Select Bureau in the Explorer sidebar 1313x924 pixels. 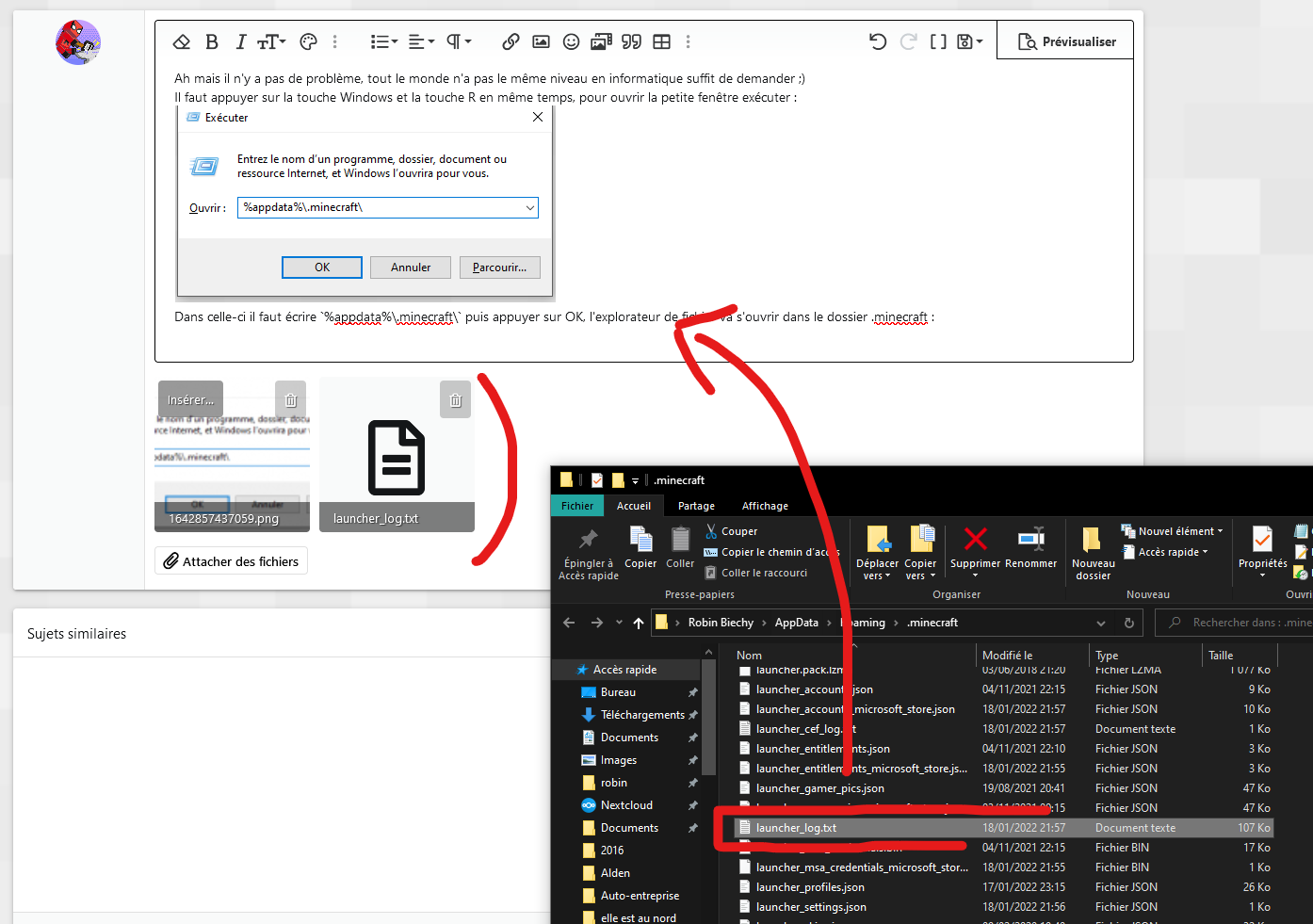pos(618,692)
